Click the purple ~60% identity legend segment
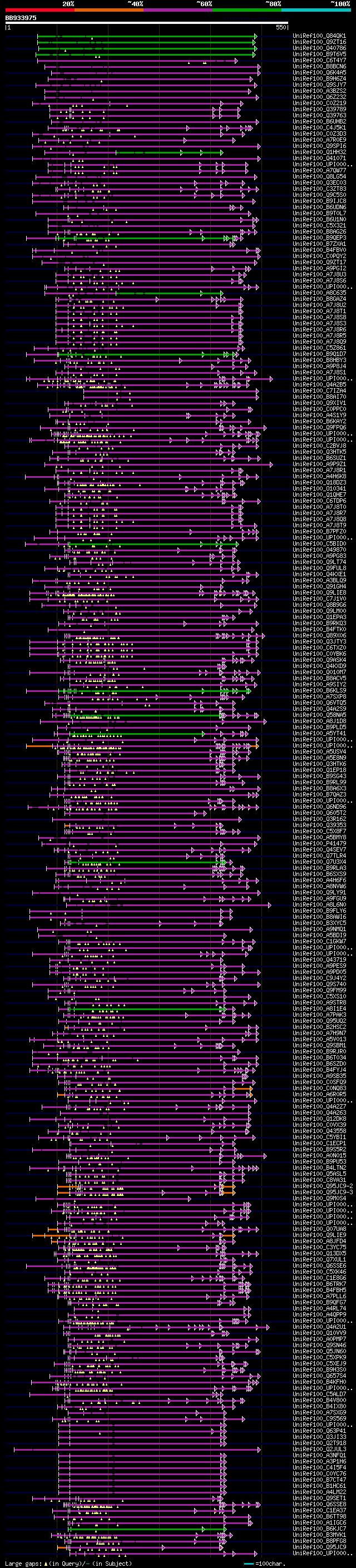The image size is (356, 1568). [x=179, y=11]
